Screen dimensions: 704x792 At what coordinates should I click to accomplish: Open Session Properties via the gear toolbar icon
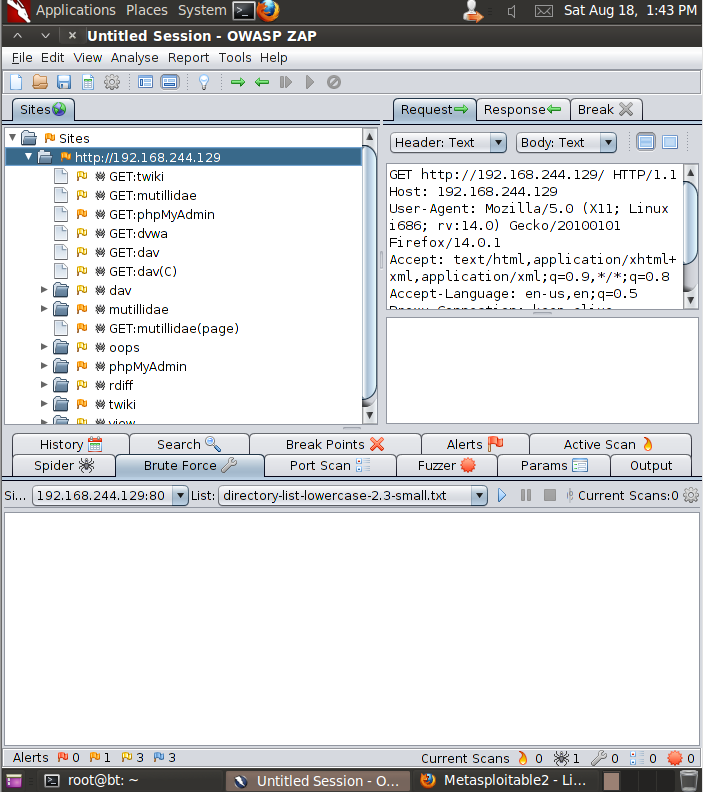pos(112,82)
